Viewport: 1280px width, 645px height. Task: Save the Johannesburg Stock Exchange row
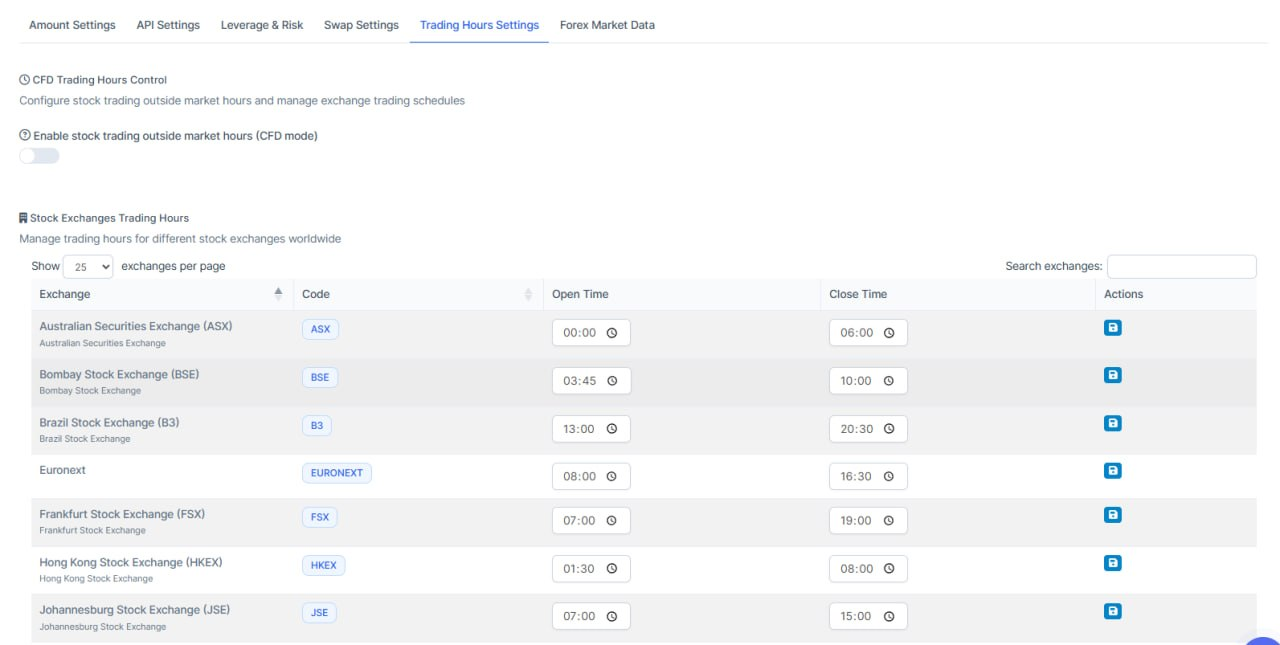[x=1111, y=610]
